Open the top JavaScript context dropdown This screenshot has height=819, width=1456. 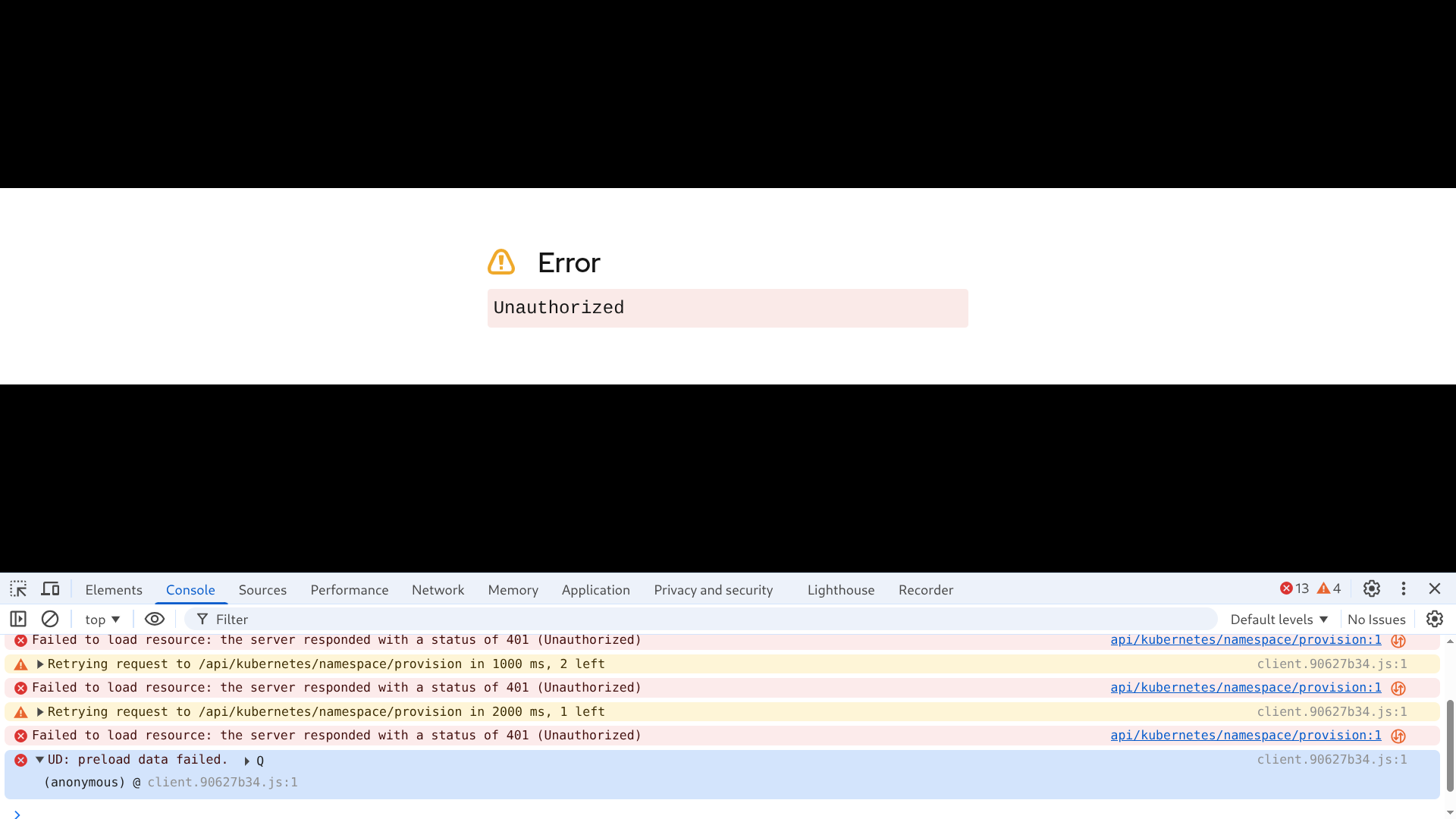[102, 620]
